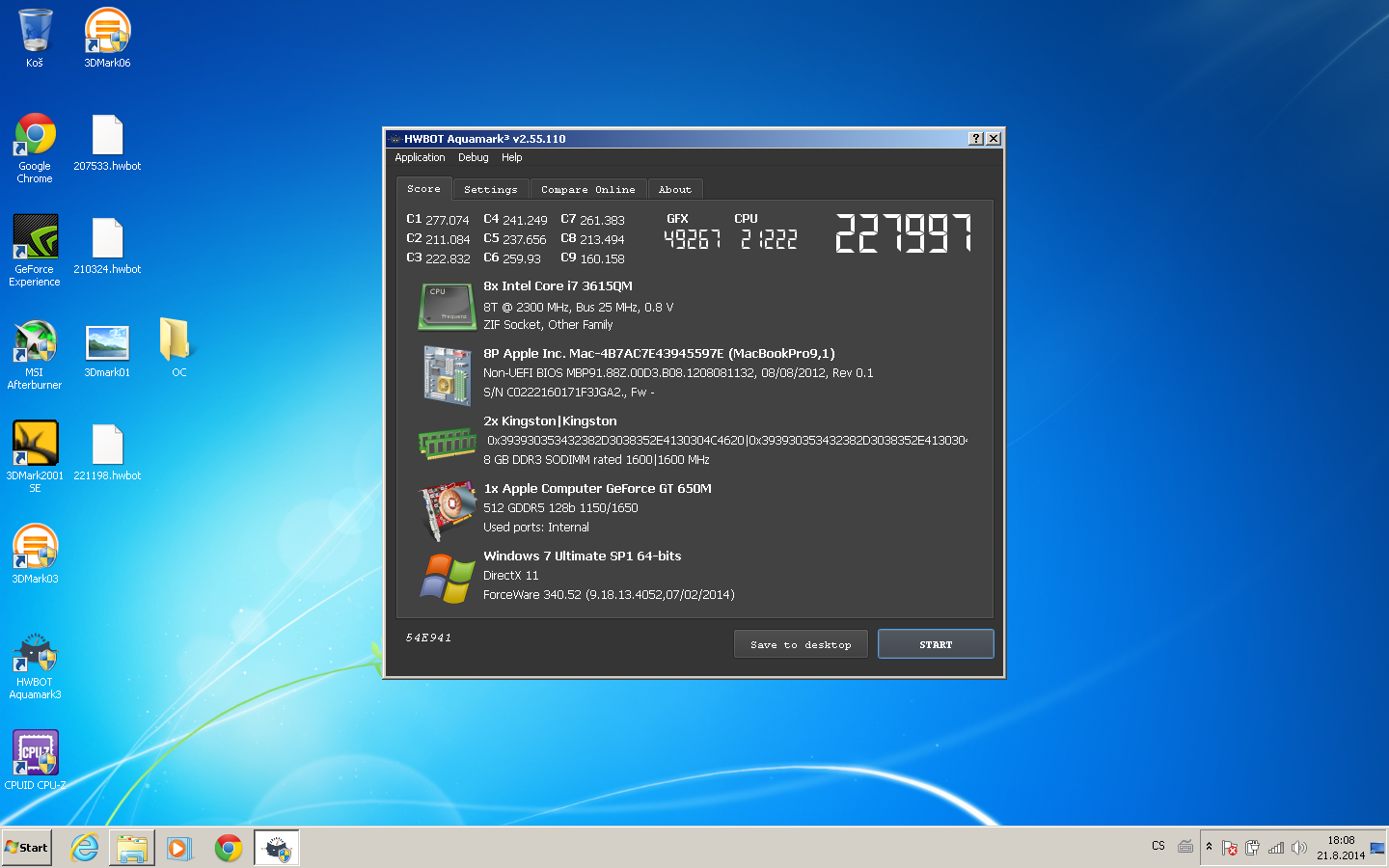1389x868 pixels.
Task: Launch the Google Chrome desktop shortcut
Action: coord(35,148)
